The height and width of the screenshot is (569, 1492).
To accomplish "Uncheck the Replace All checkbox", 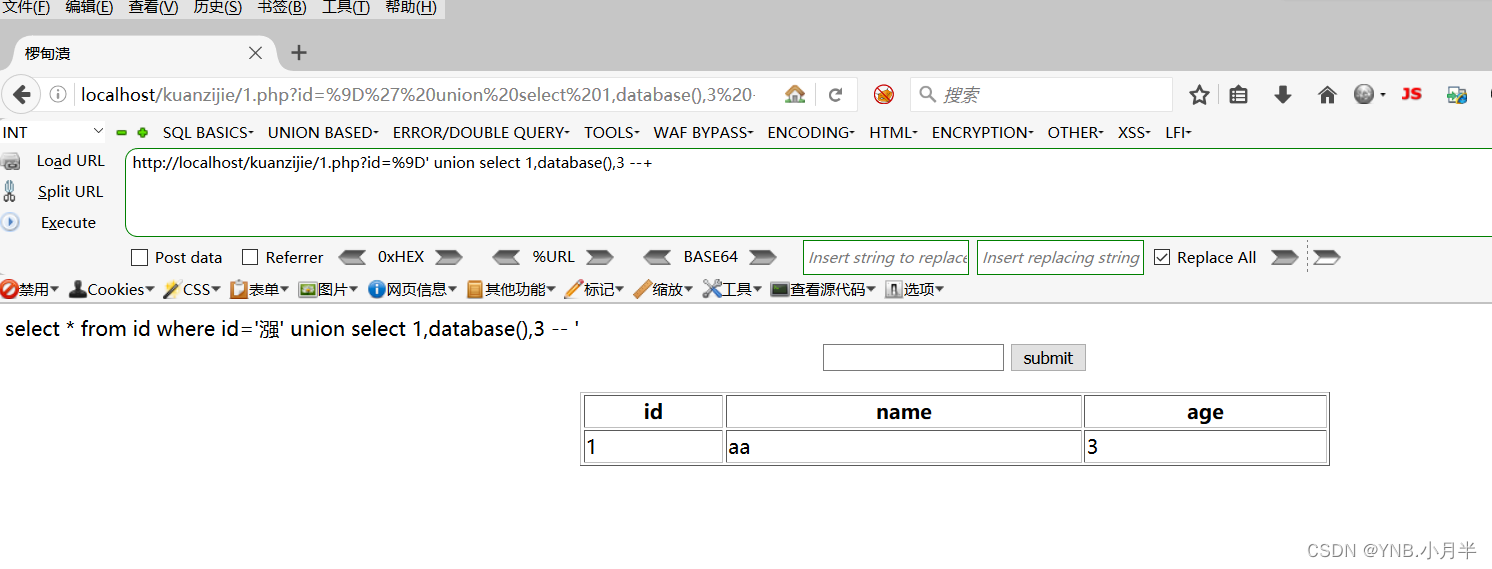I will coord(1162,257).
